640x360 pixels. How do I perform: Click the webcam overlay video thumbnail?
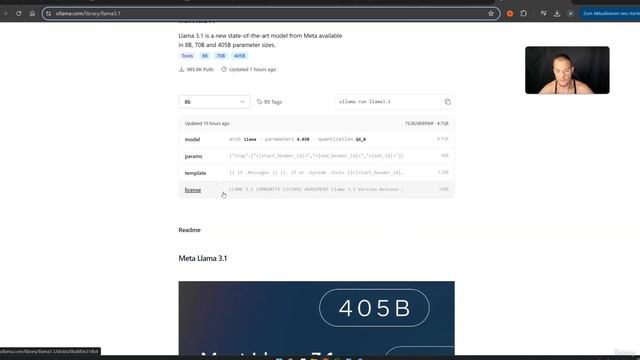567,70
